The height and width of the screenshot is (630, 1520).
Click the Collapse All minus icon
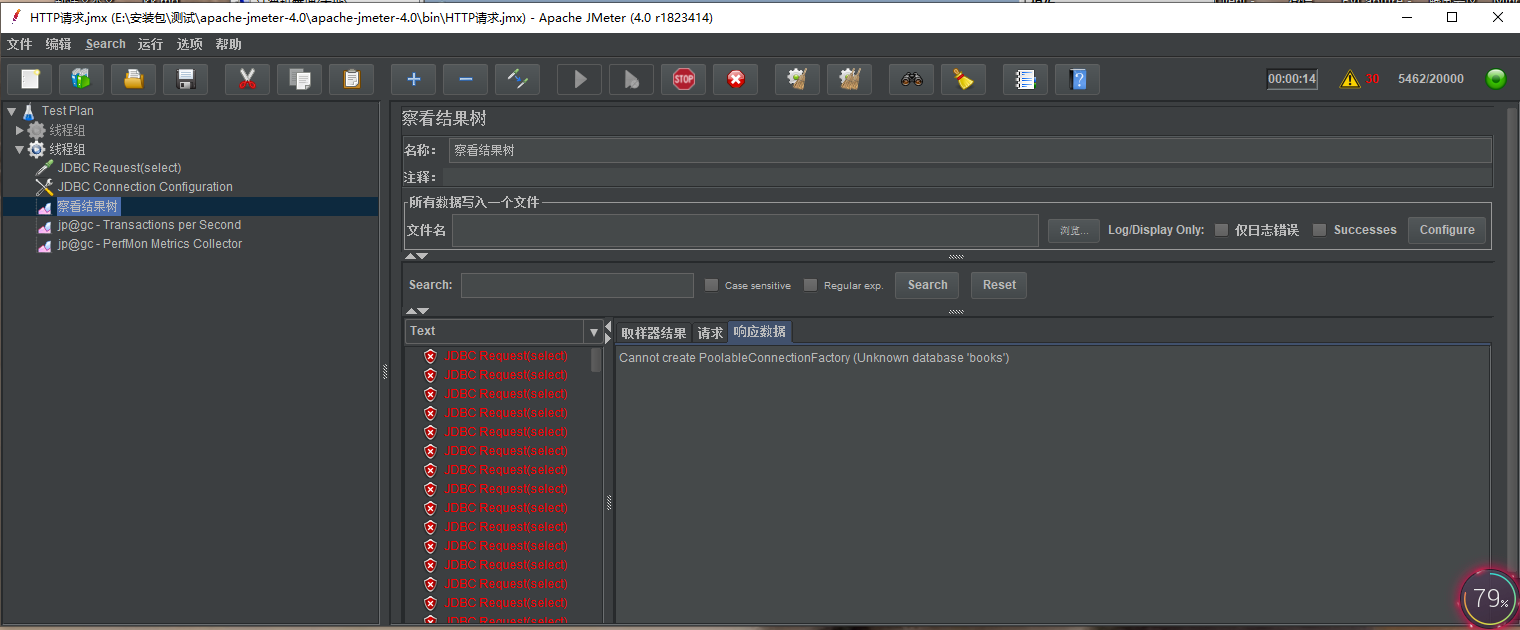[x=465, y=79]
